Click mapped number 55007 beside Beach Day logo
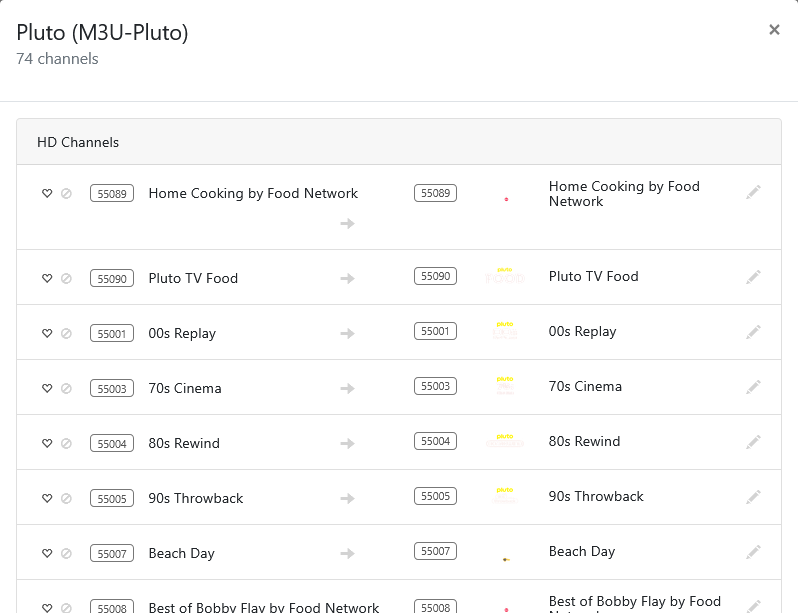The image size is (798, 613). (436, 551)
